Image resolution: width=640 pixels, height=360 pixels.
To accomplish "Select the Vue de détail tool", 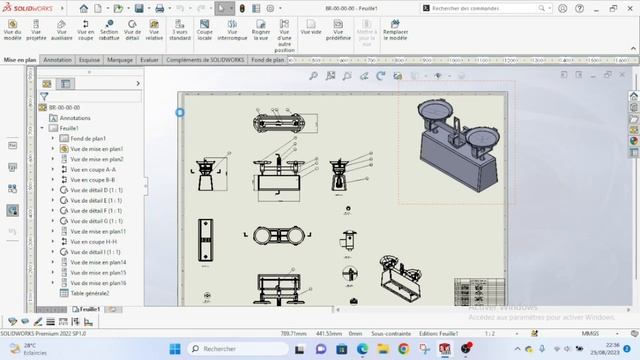I will point(132,30).
